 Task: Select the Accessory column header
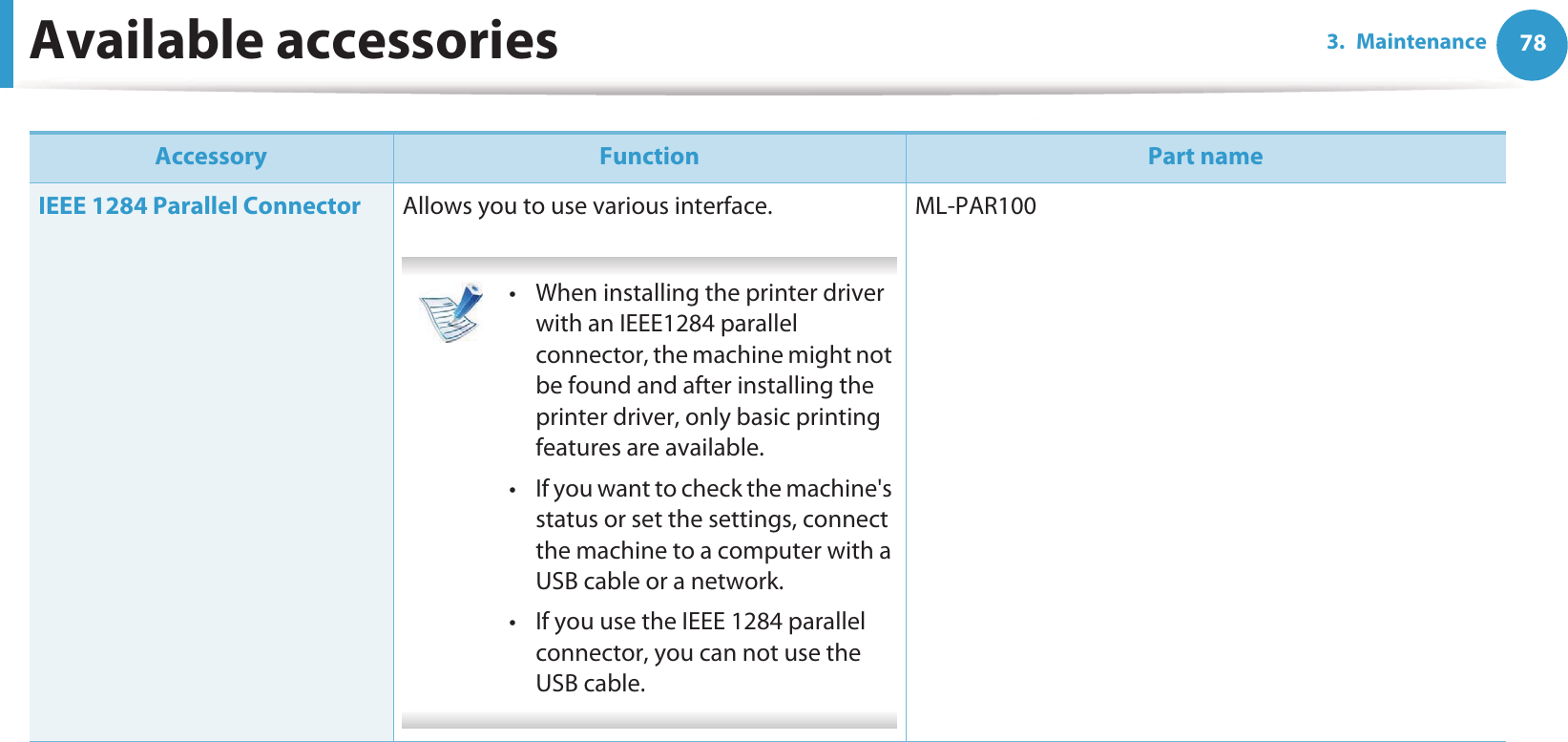pyautogui.click(x=211, y=157)
